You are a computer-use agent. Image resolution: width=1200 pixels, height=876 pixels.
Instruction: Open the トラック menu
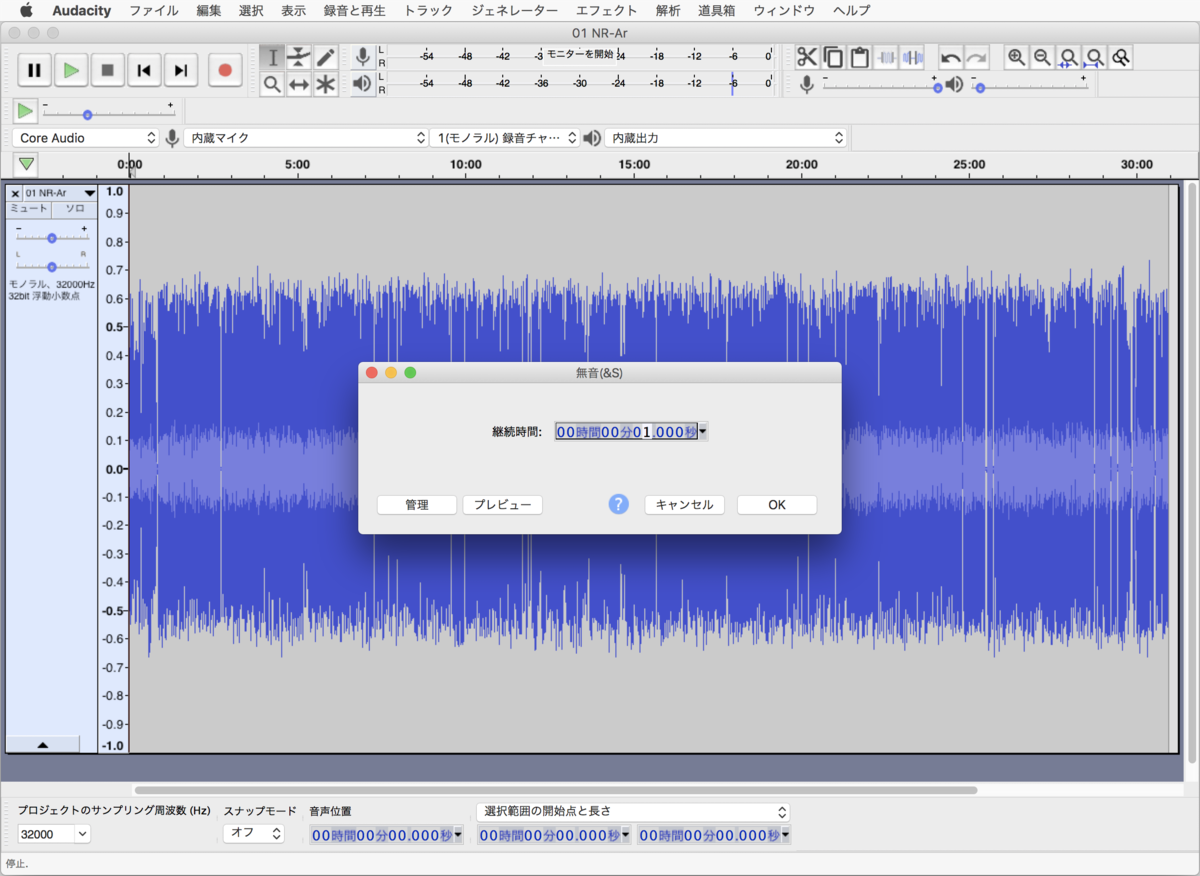(x=428, y=11)
